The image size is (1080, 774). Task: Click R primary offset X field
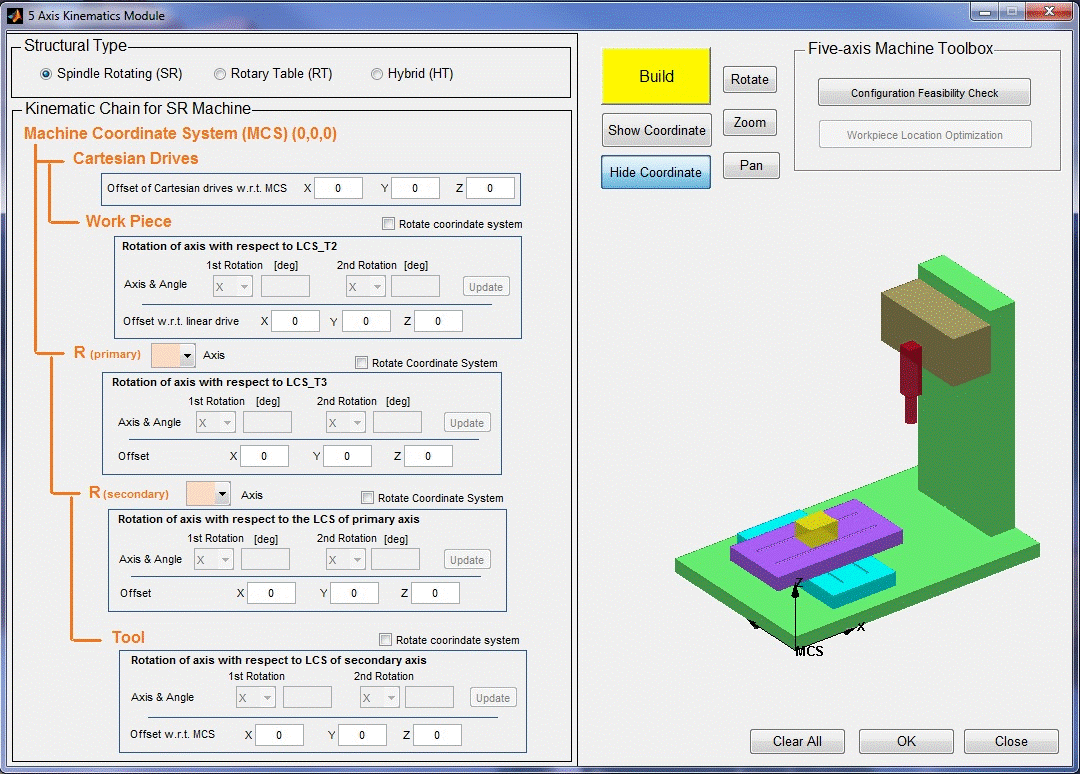264,456
